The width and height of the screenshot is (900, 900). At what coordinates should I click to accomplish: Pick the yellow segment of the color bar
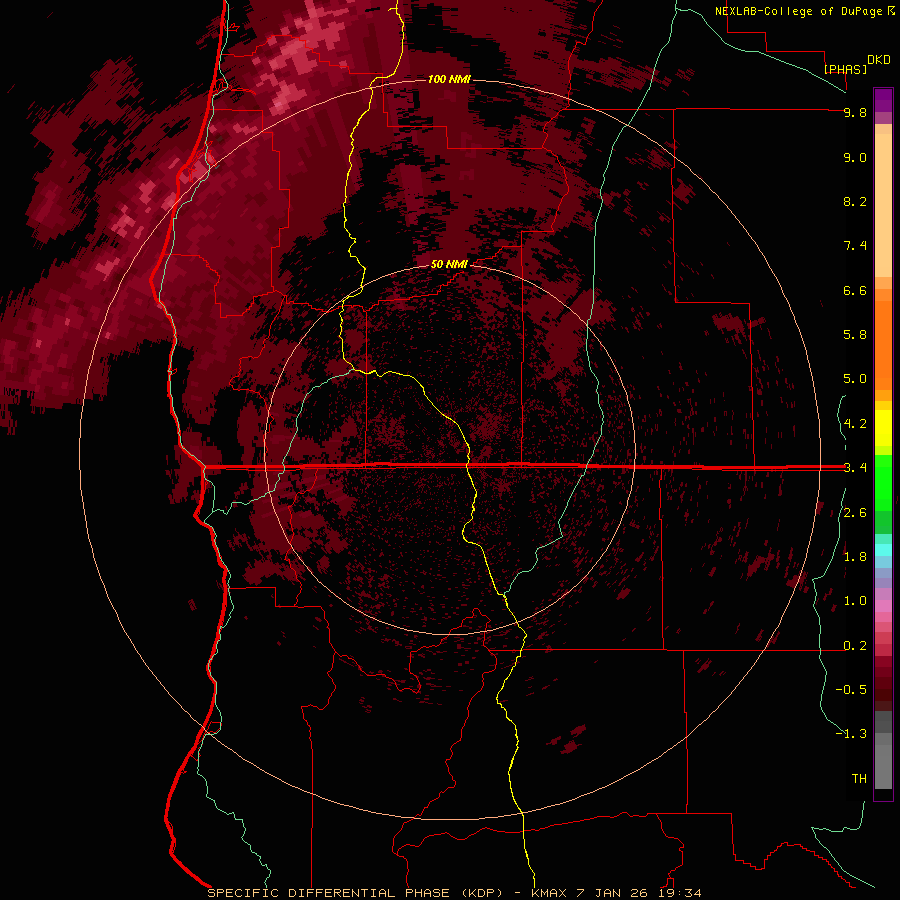[x=883, y=428]
